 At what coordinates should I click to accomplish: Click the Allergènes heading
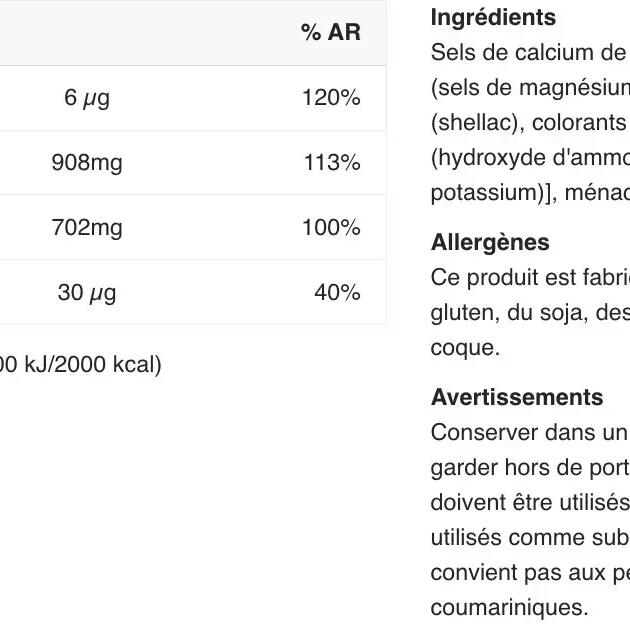[490, 243]
